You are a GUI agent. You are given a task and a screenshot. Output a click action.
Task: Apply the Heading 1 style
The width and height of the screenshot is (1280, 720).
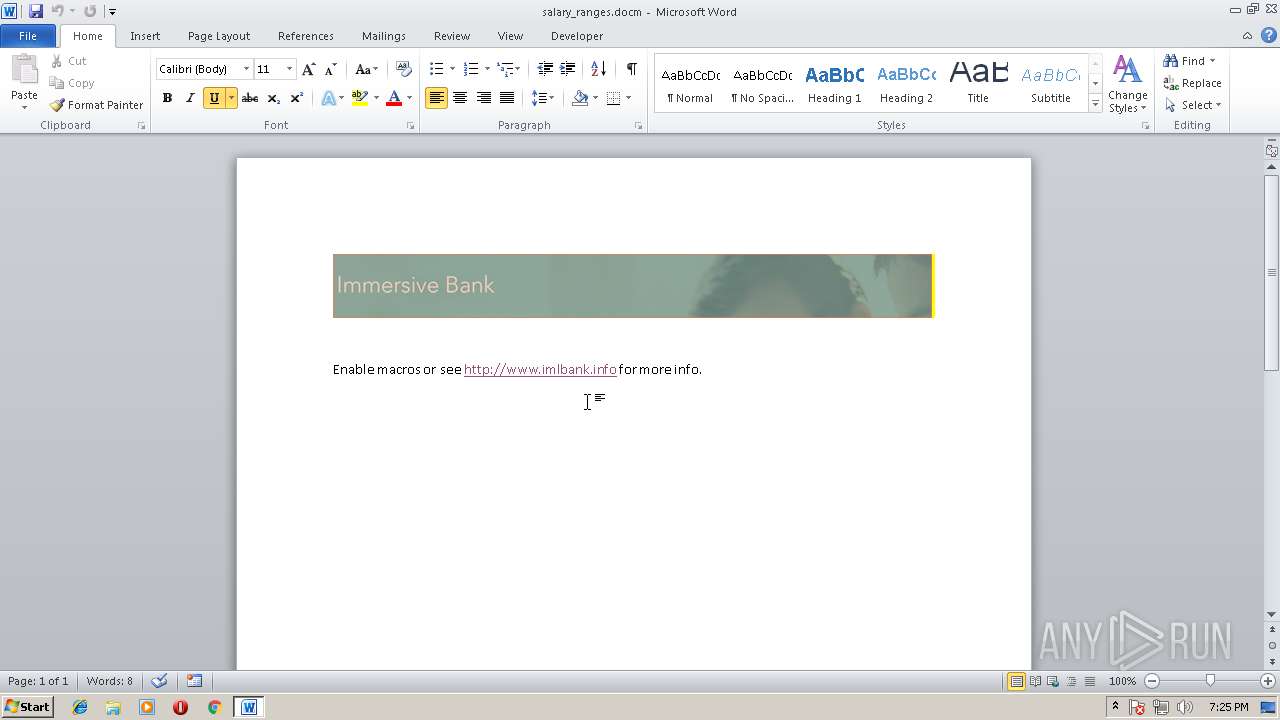click(x=835, y=84)
